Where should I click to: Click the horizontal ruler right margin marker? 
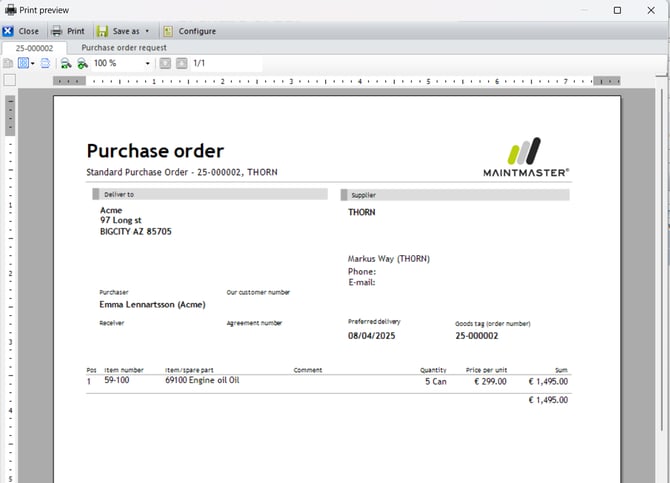point(607,81)
